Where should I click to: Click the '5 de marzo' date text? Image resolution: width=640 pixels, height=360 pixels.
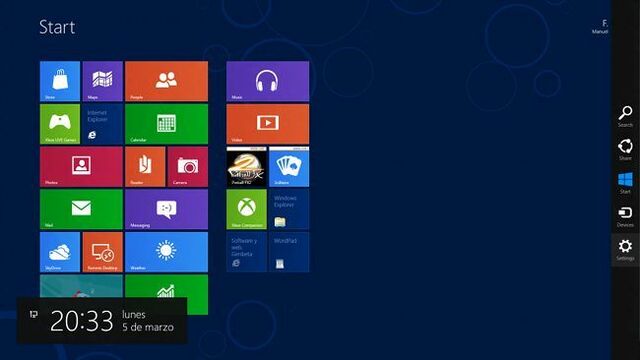click(x=148, y=327)
